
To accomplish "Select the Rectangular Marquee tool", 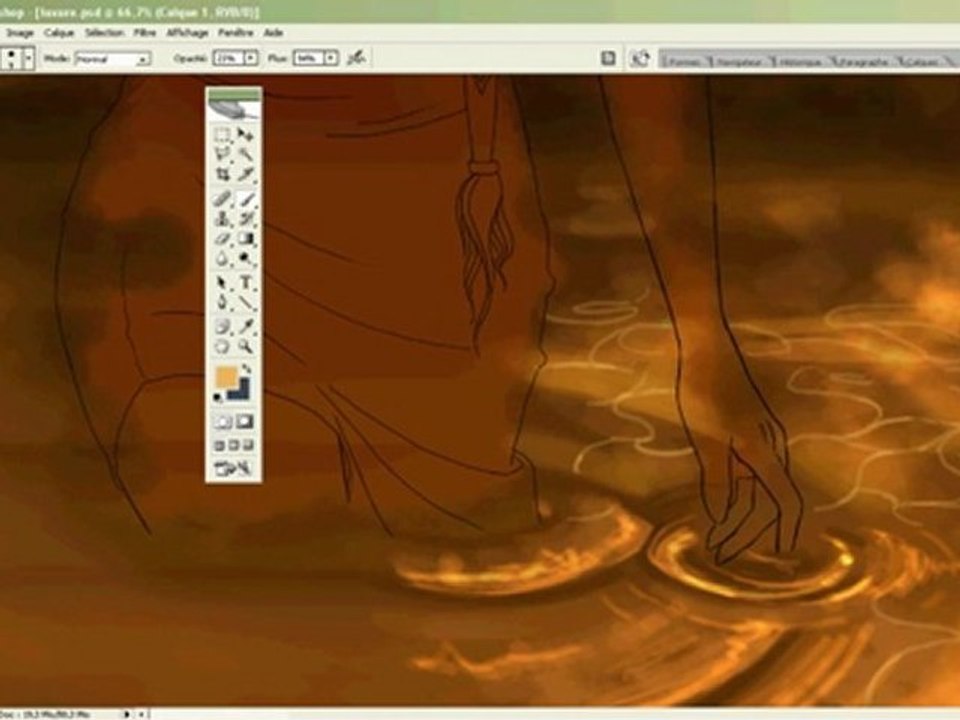I will (222, 135).
